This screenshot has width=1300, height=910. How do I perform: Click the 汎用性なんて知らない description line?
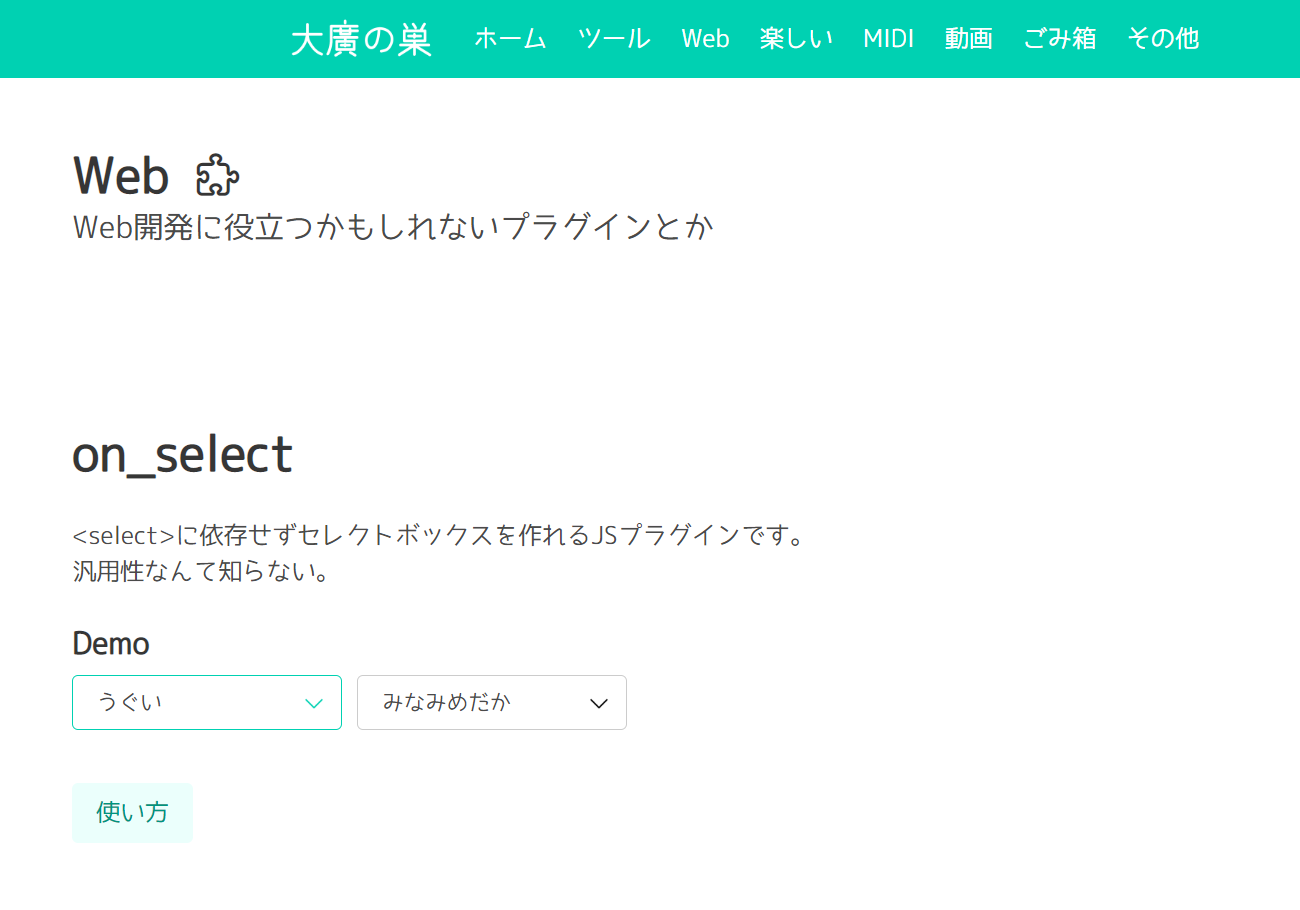[201, 572]
